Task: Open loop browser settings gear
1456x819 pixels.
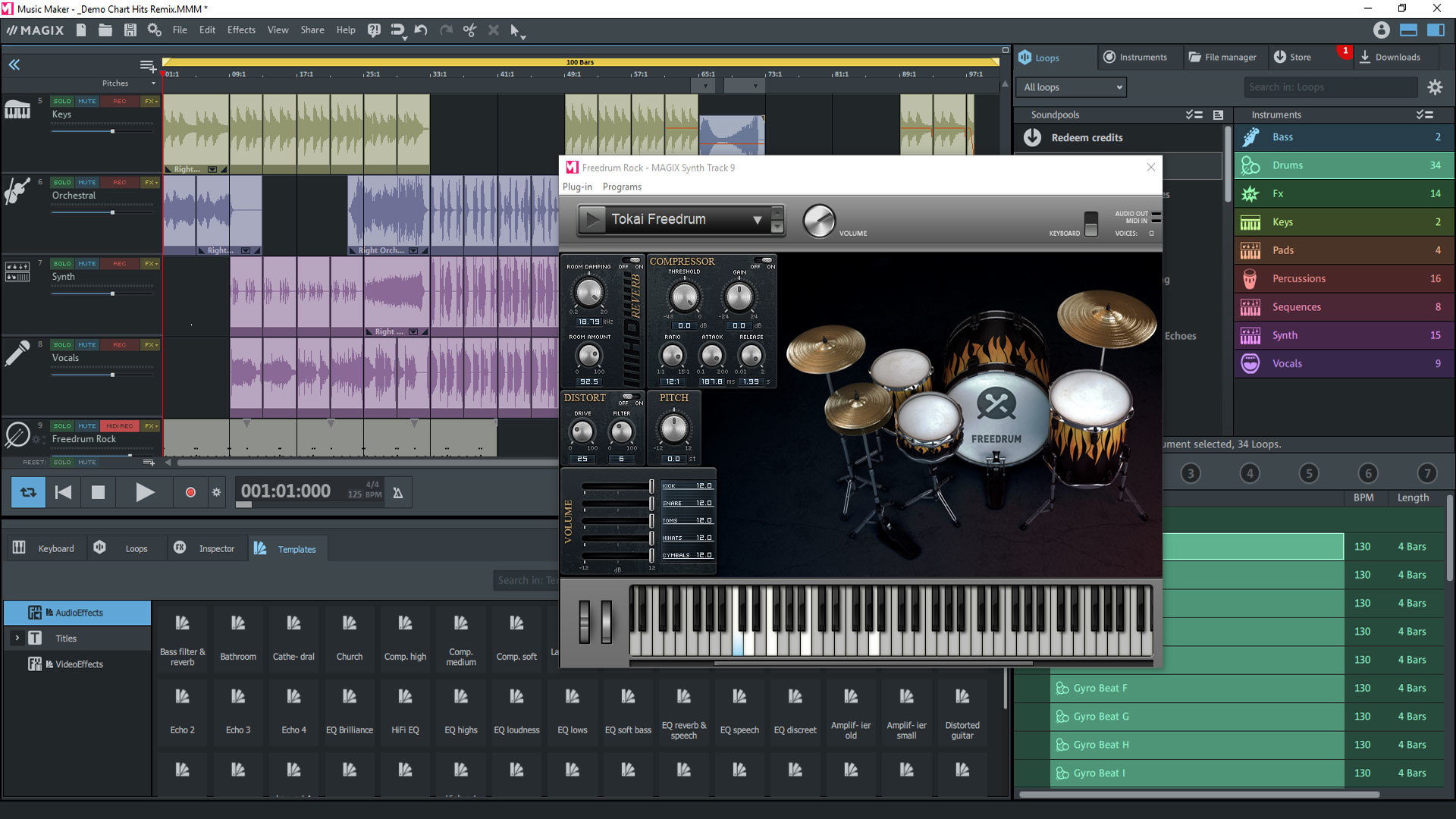Action: [x=1435, y=87]
